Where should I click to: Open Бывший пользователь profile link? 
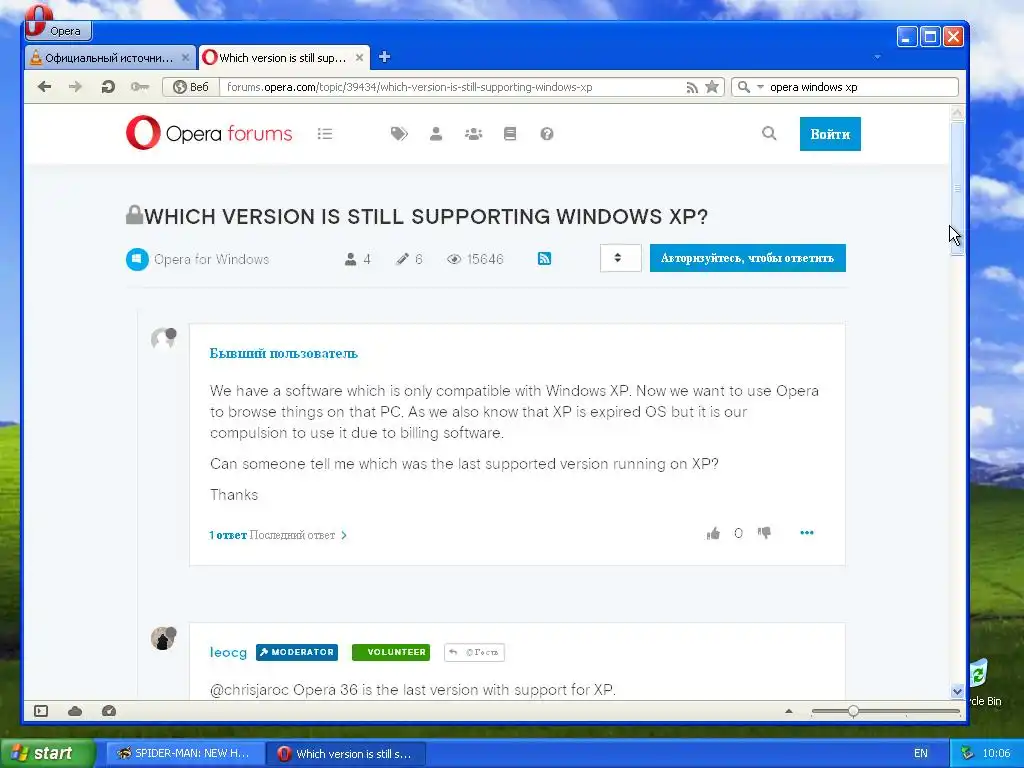(283, 353)
